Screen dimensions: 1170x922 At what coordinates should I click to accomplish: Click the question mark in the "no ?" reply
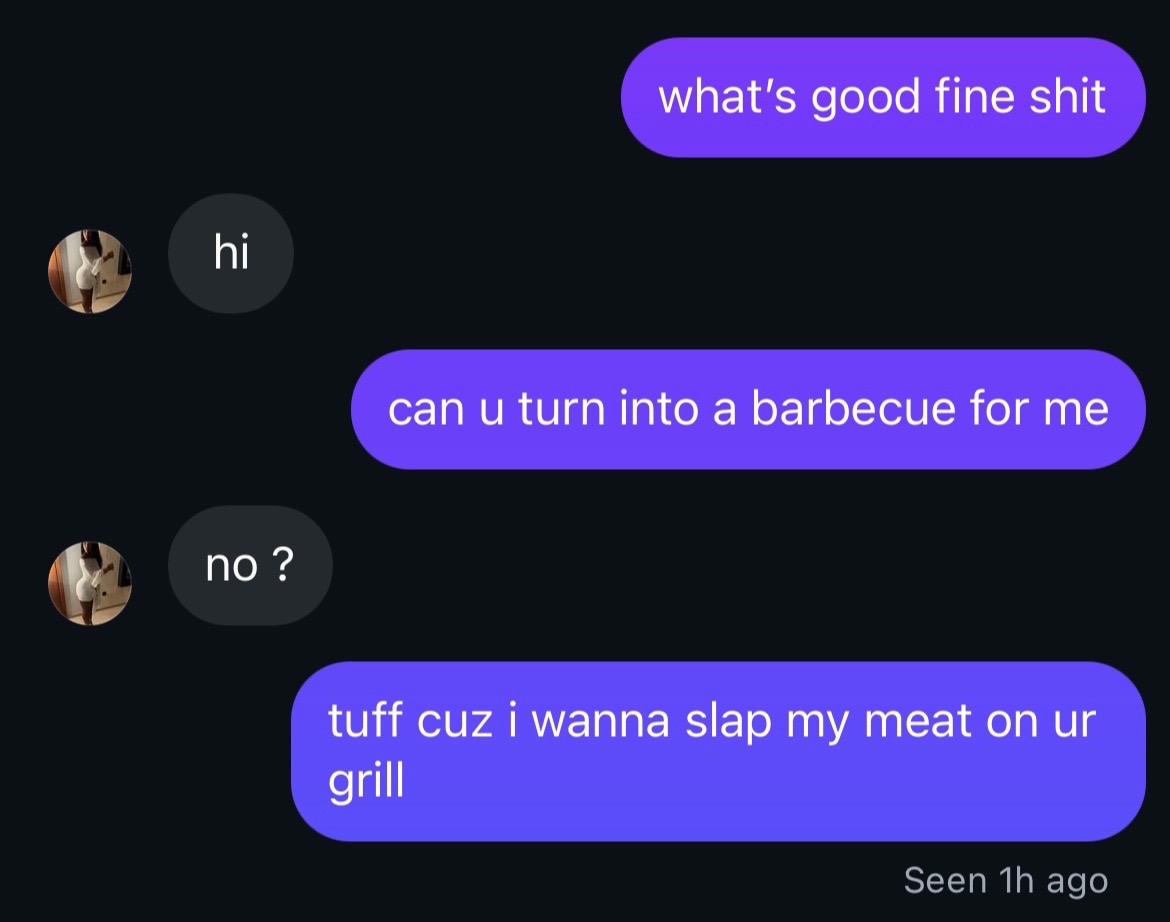point(283,564)
